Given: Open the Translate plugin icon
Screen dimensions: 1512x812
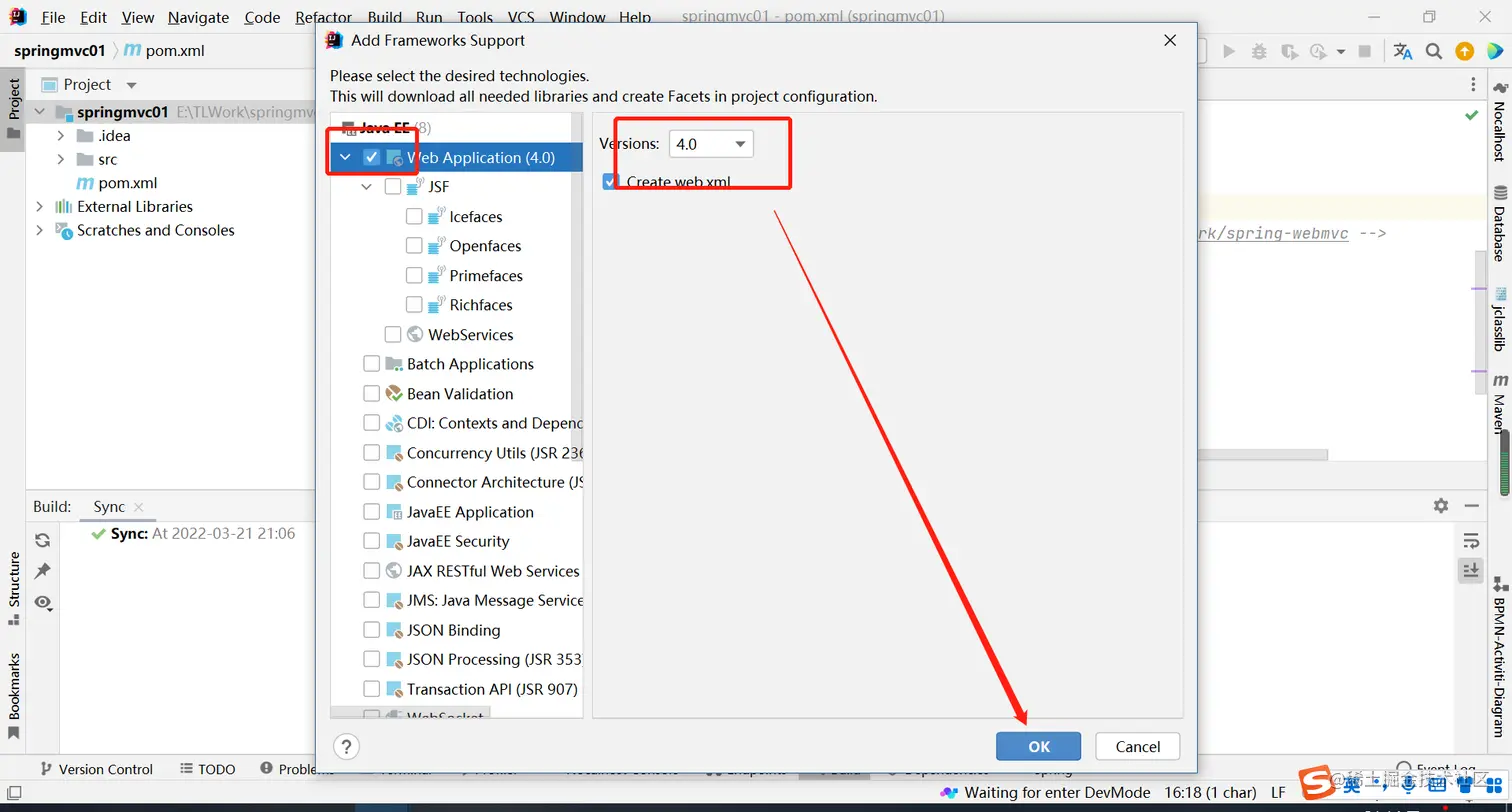Looking at the screenshot, I should click(1403, 51).
